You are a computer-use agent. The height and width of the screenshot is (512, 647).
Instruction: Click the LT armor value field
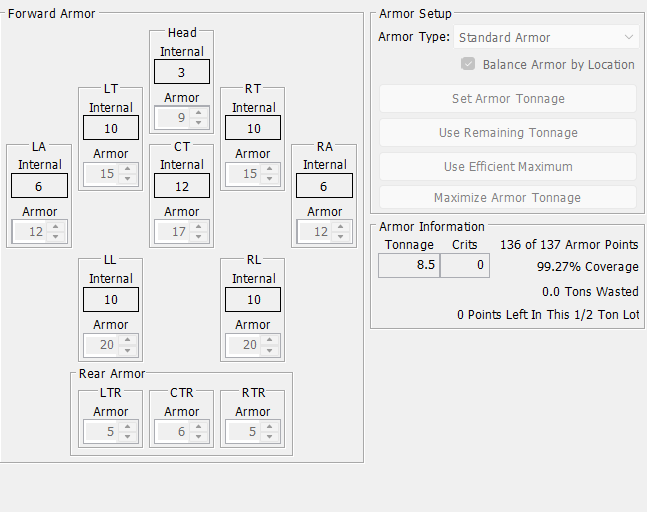click(102, 174)
